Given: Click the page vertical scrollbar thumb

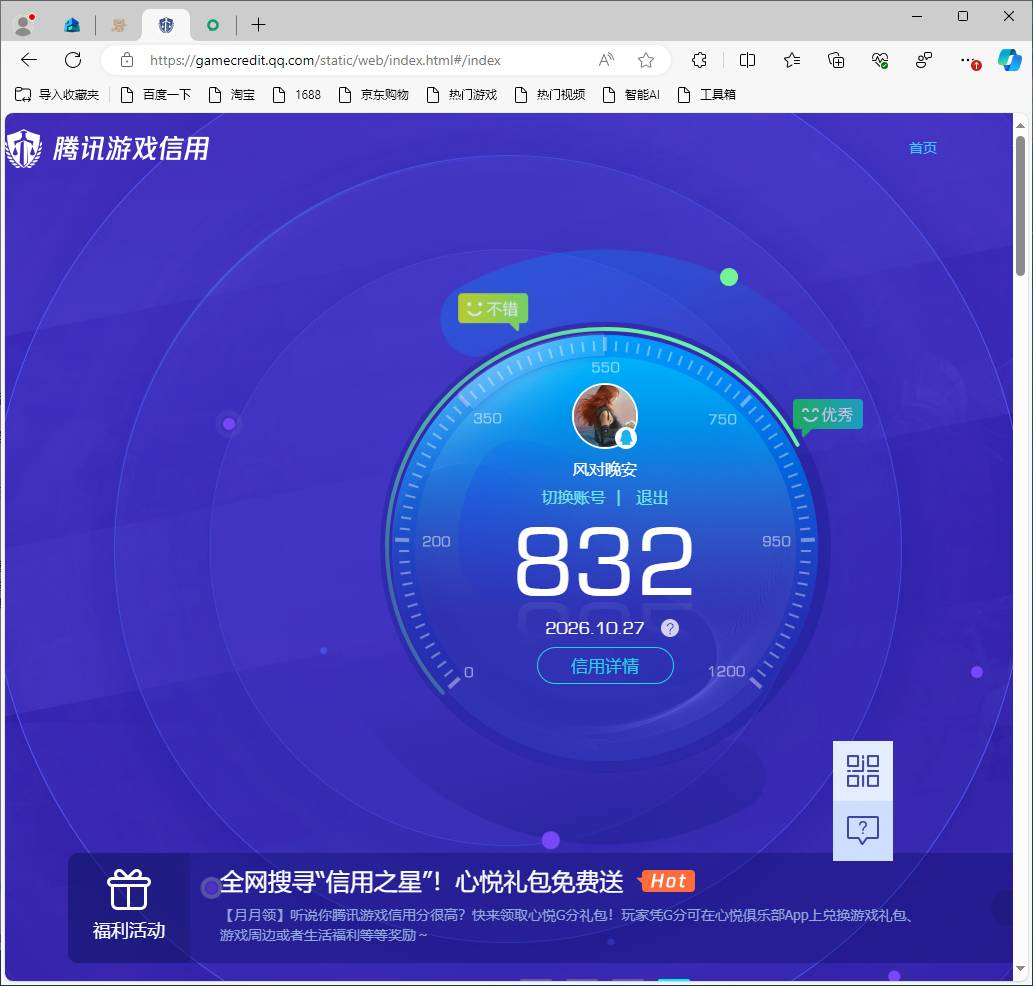Looking at the screenshot, I should point(1020,206).
